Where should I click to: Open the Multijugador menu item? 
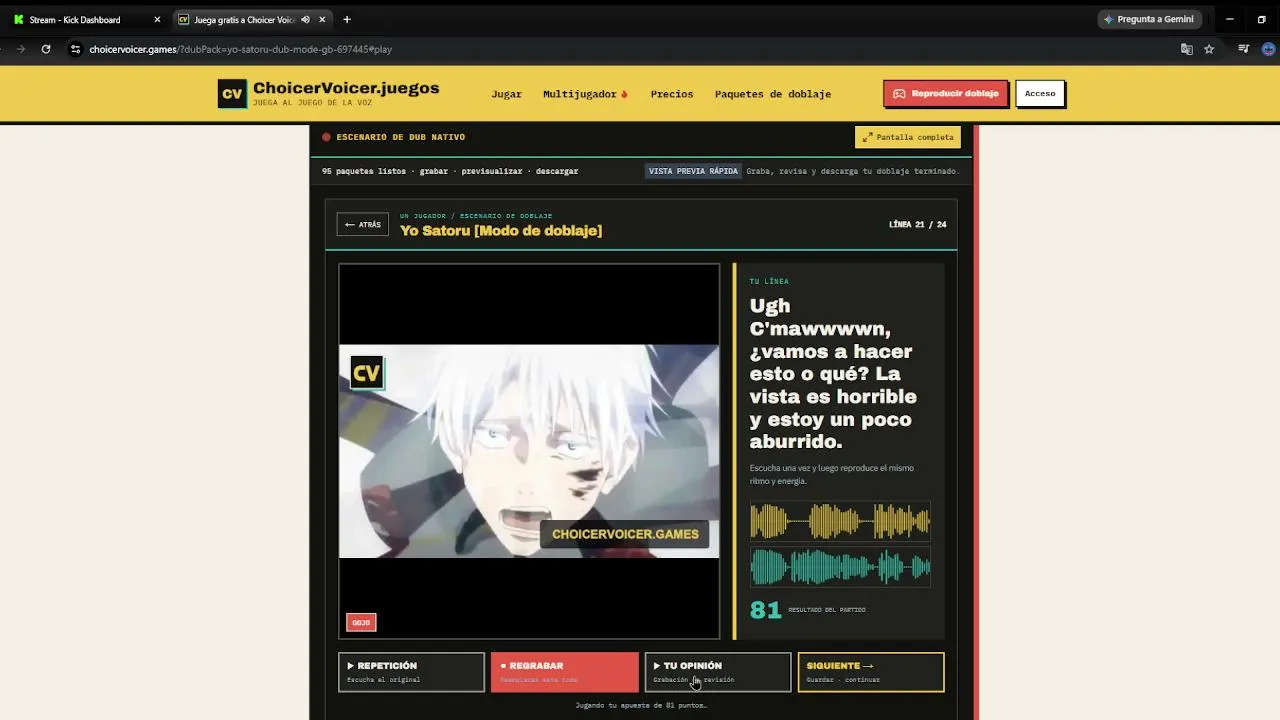(x=585, y=94)
